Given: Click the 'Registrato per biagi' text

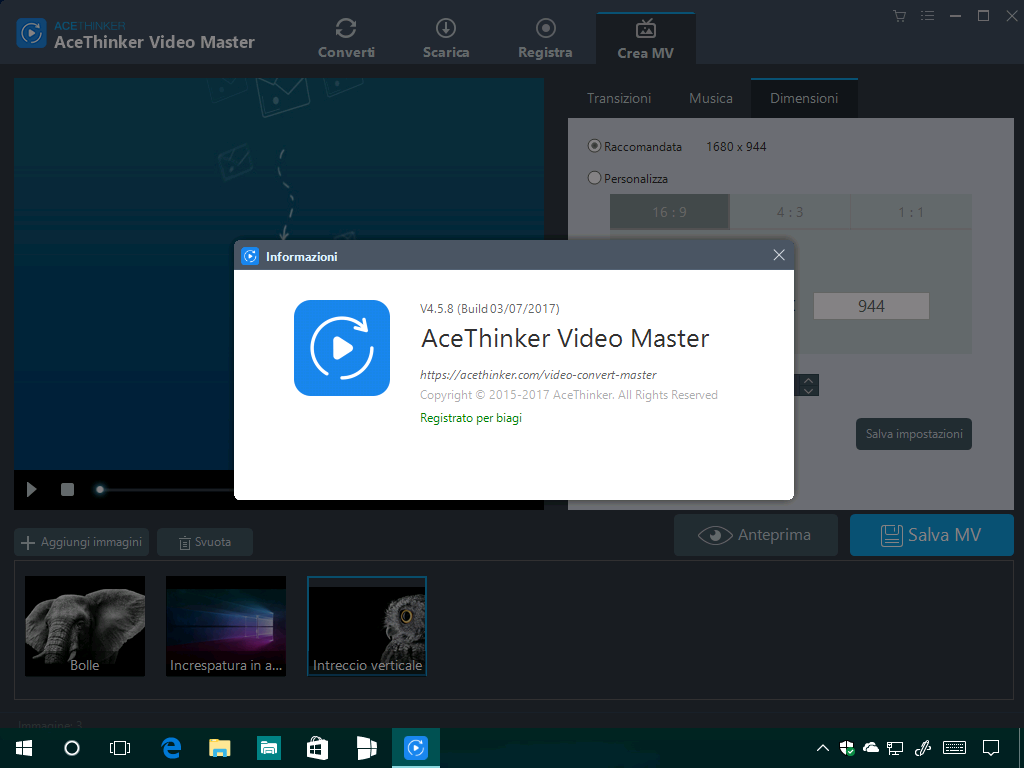Looking at the screenshot, I should [471, 418].
